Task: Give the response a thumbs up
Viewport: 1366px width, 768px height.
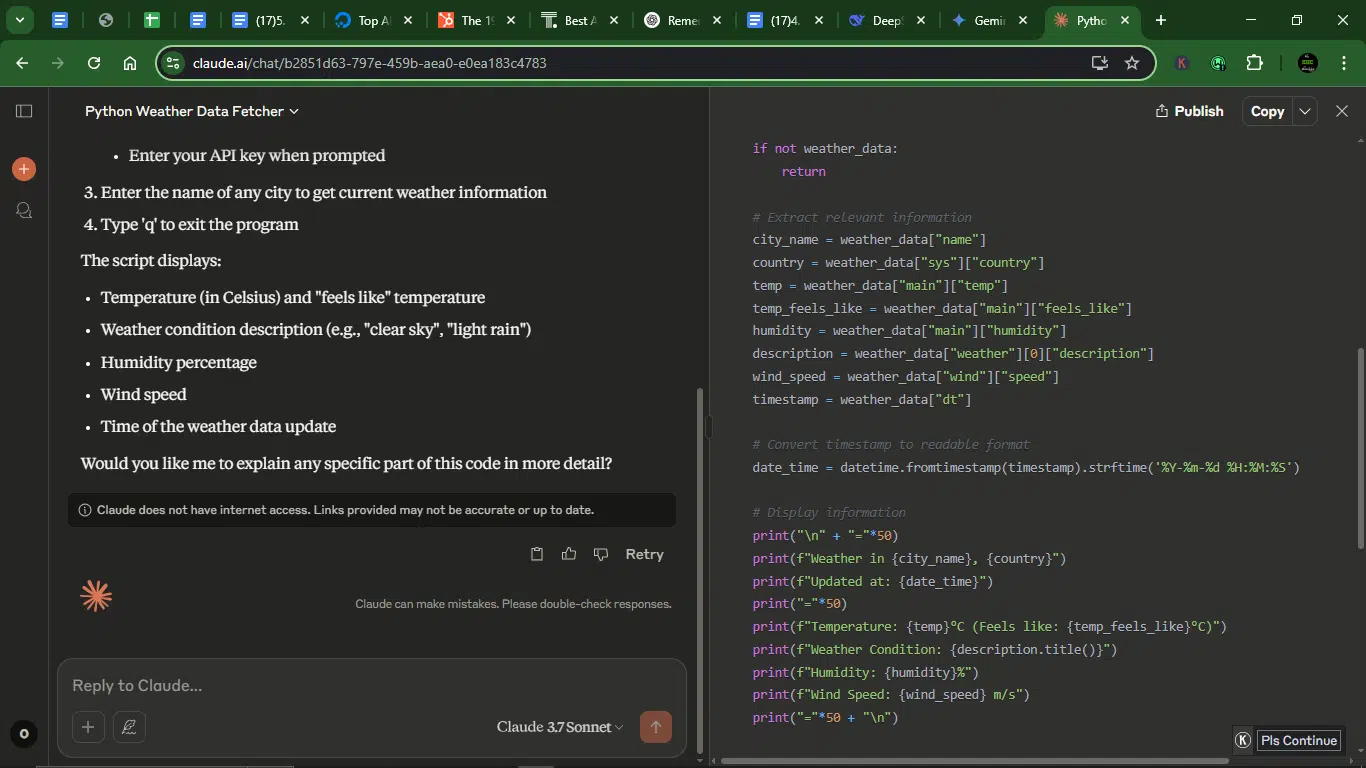Action: click(569, 554)
